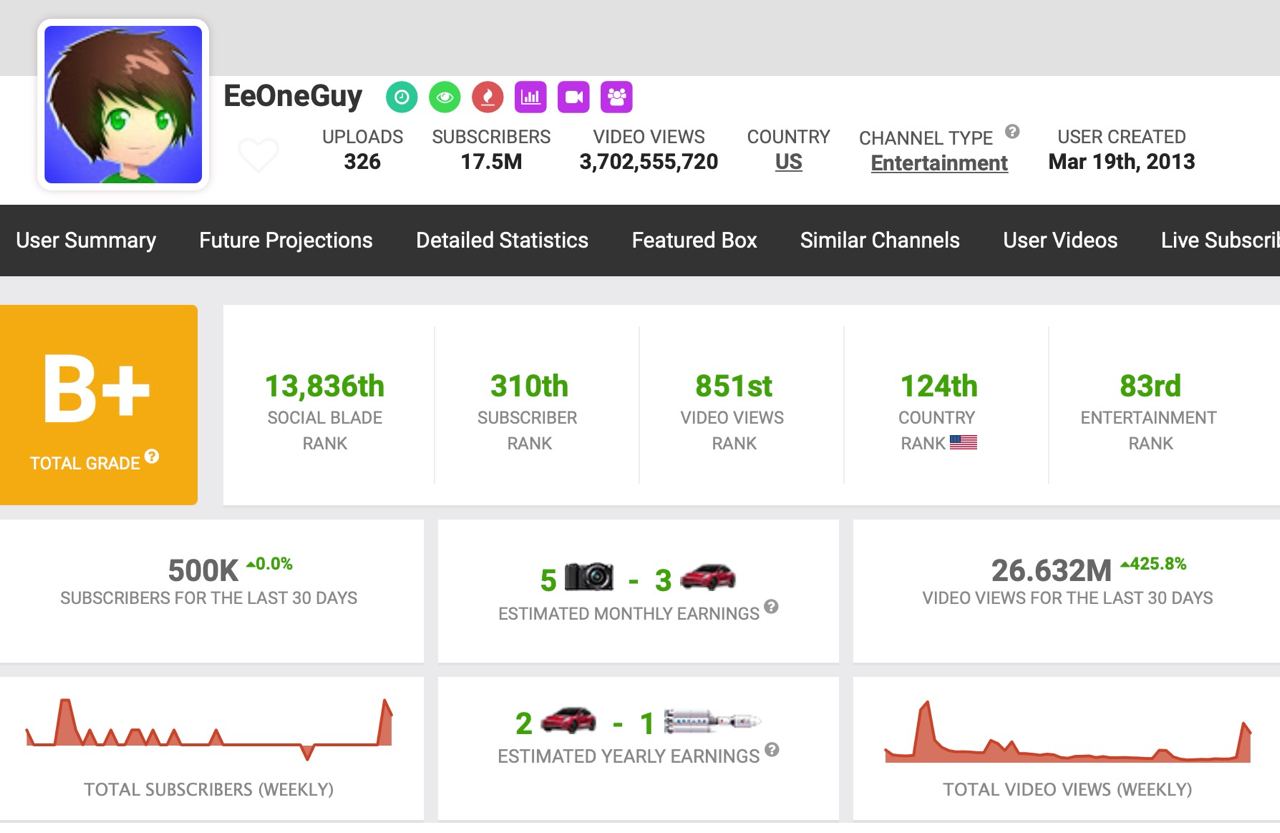Follow the Entertainment channel type link

pyautogui.click(x=939, y=163)
